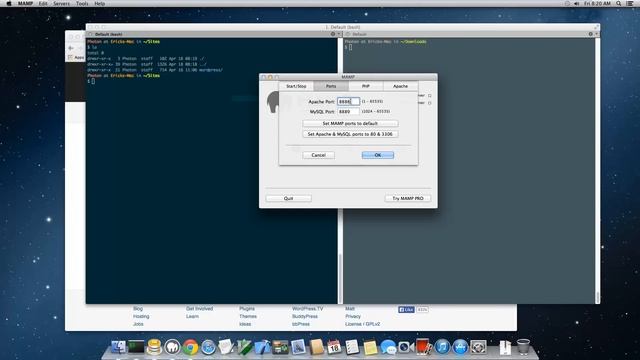Open the MAMP application menu
The height and width of the screenshot is (360, 640).
click(25, 3)
